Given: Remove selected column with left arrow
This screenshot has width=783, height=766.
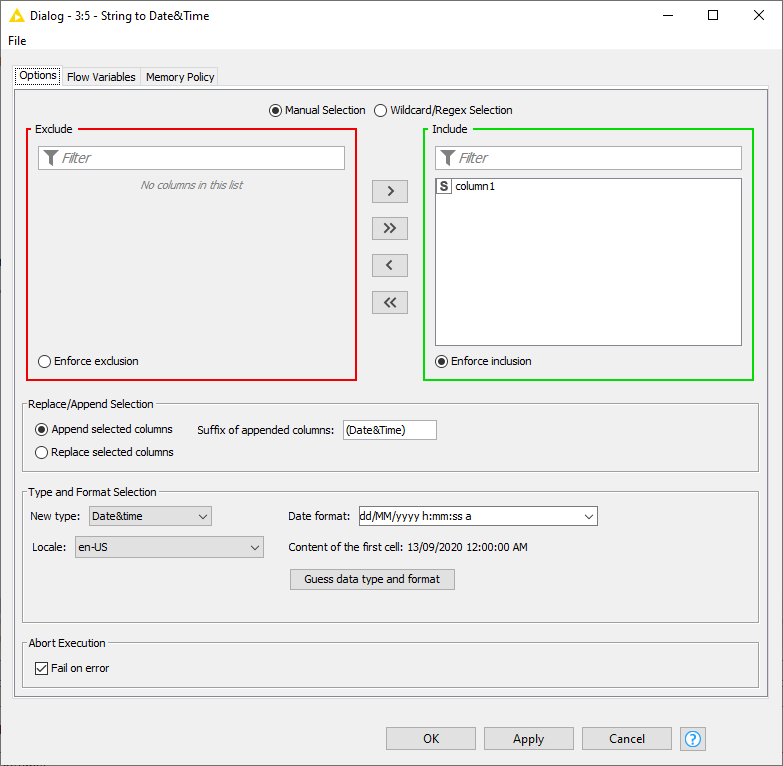Looking at the screenshot, I should click(x=389, y=265).
